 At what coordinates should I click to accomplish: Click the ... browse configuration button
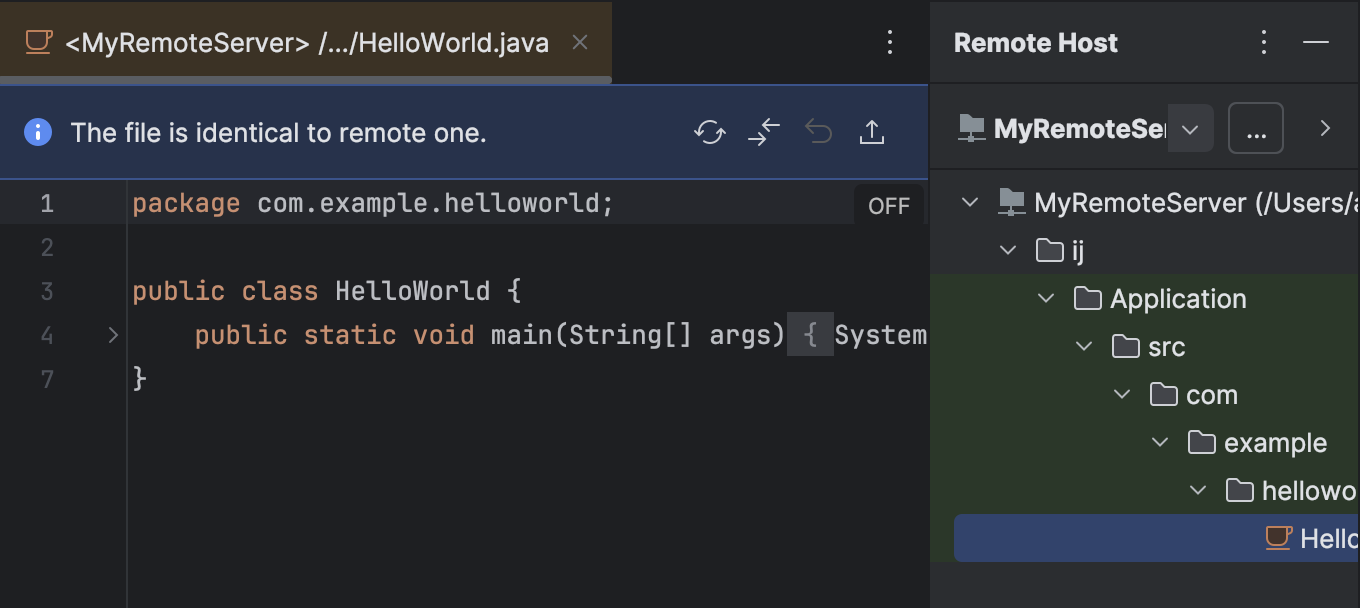1256,128
